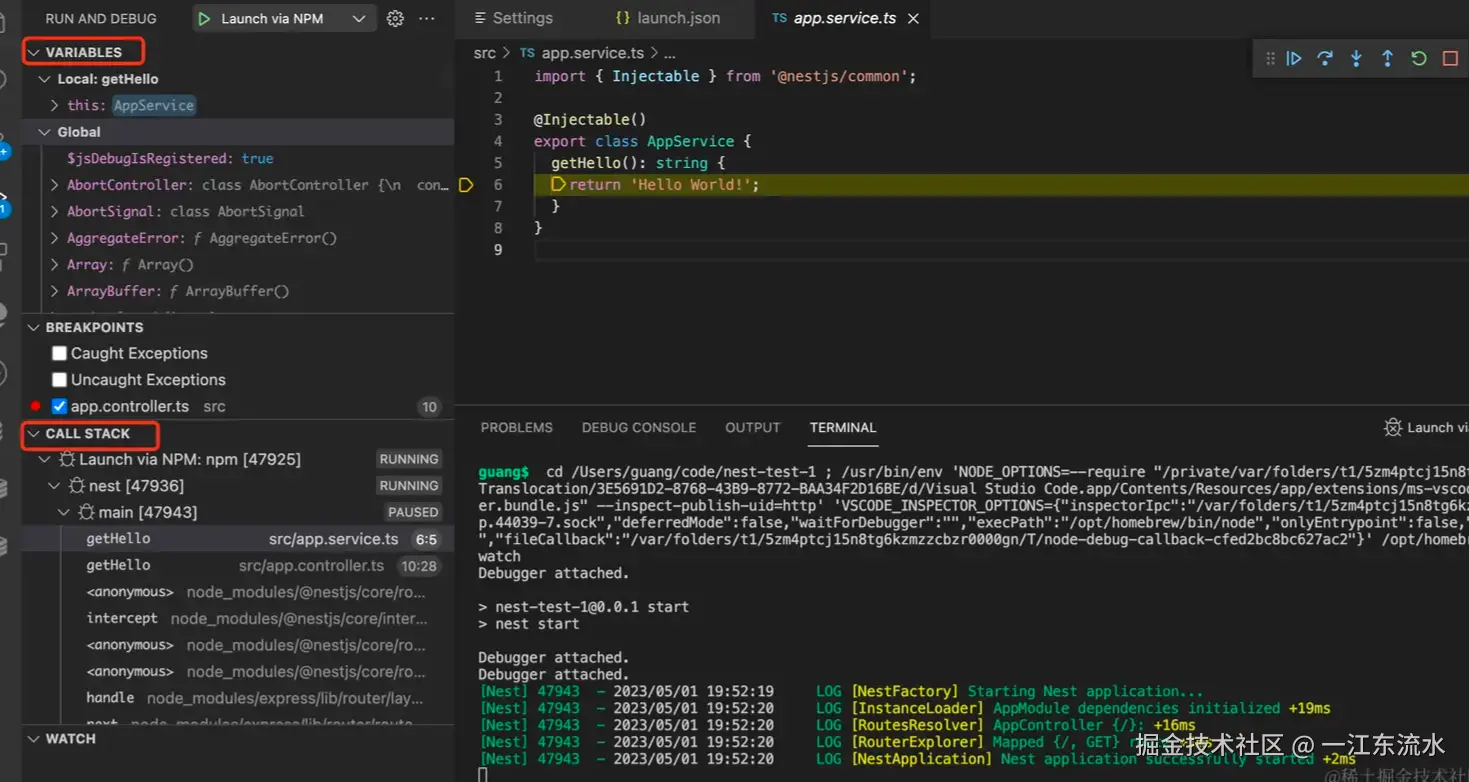Open launch.json via the gear icon

click(x=395, y=19)
